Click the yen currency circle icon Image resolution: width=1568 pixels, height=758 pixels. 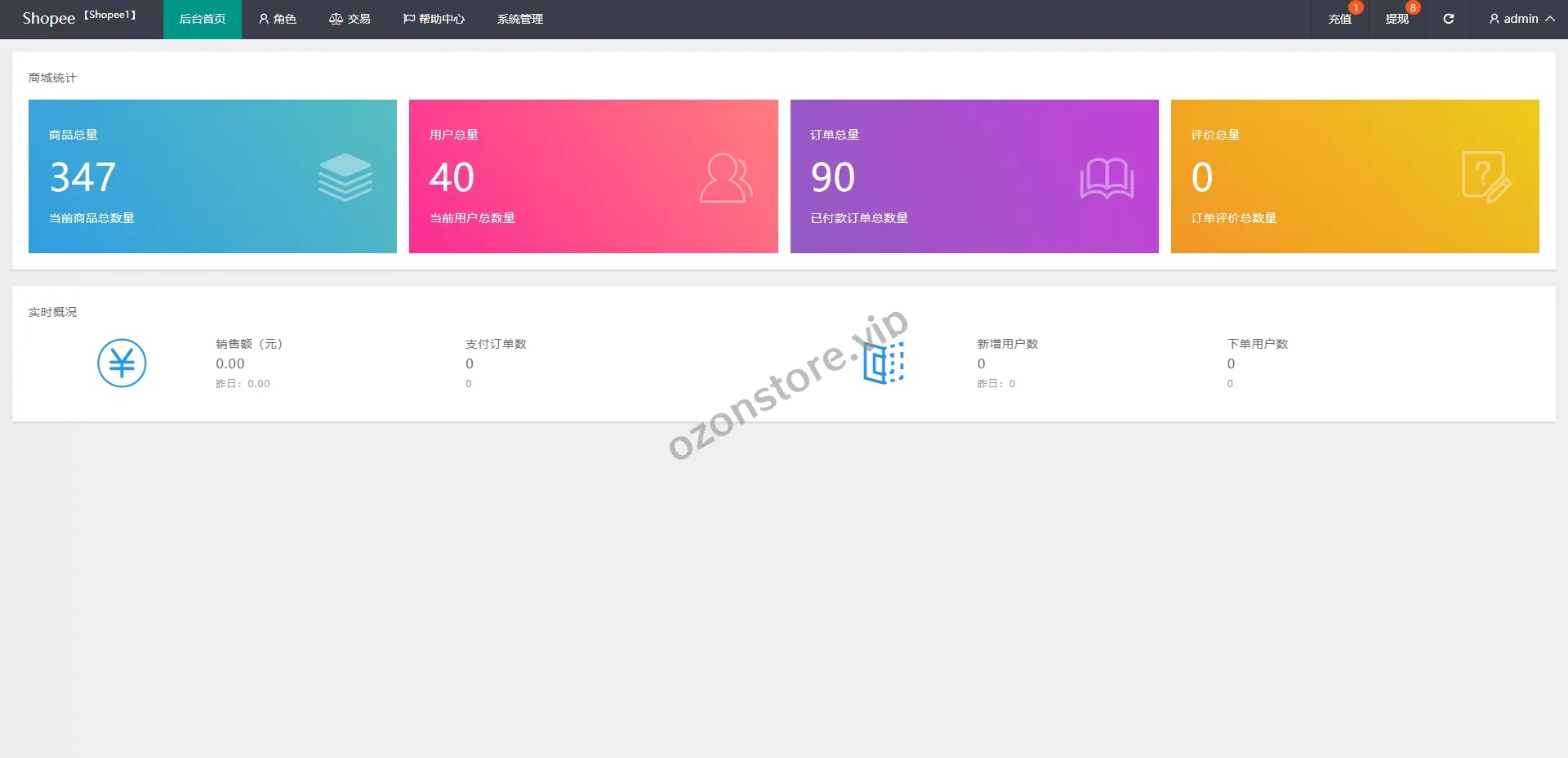(122, 363)
